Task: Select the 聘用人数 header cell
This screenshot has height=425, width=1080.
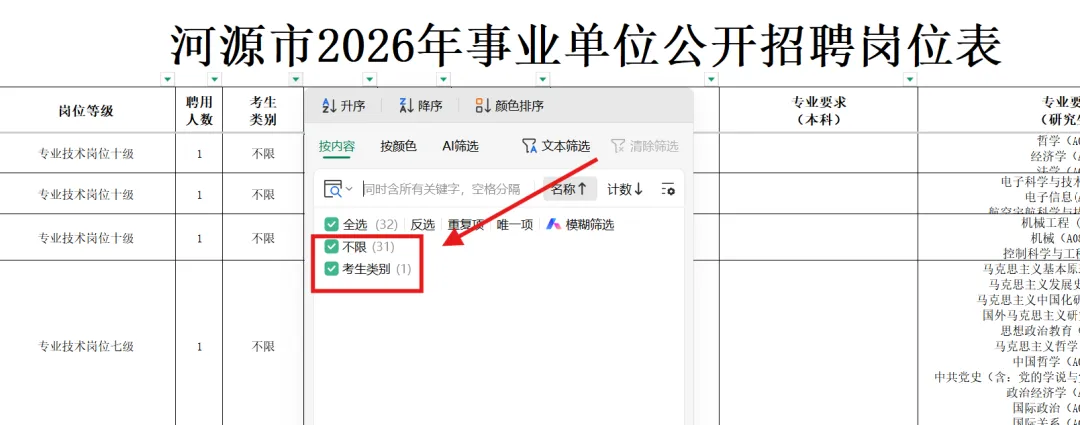Action: [199, 110]
